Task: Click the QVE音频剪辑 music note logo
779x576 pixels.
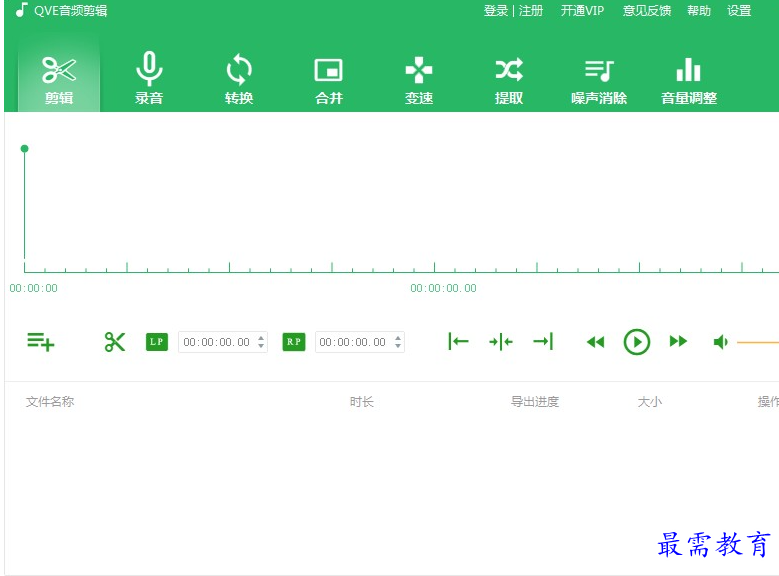Action: [21, 10]
